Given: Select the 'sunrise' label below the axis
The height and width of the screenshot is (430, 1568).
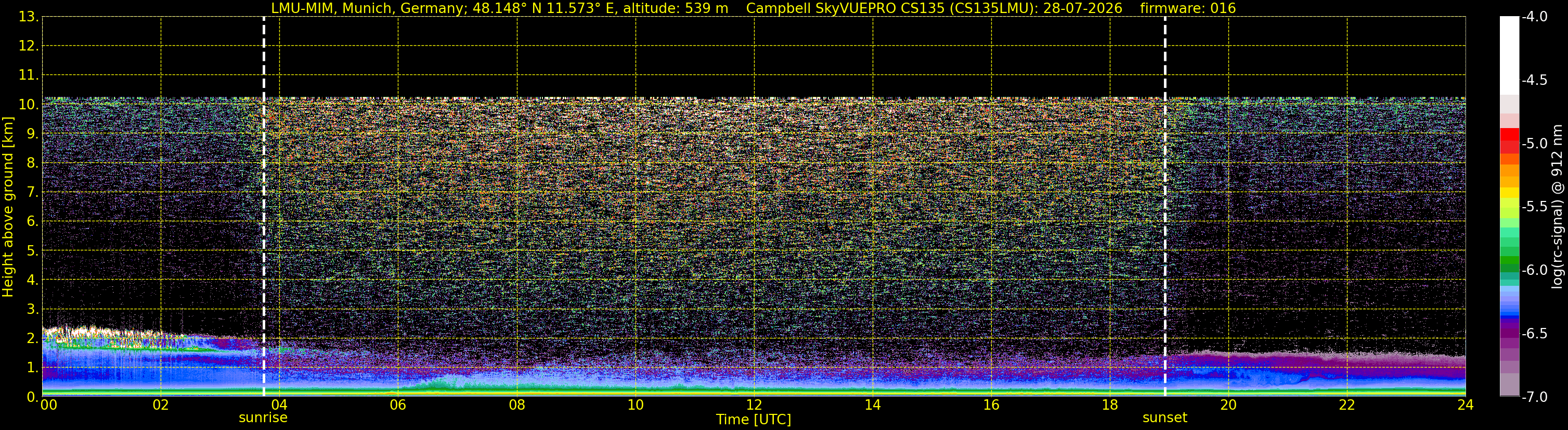Looking at the screenshot, I should click(x=263, y=418).
